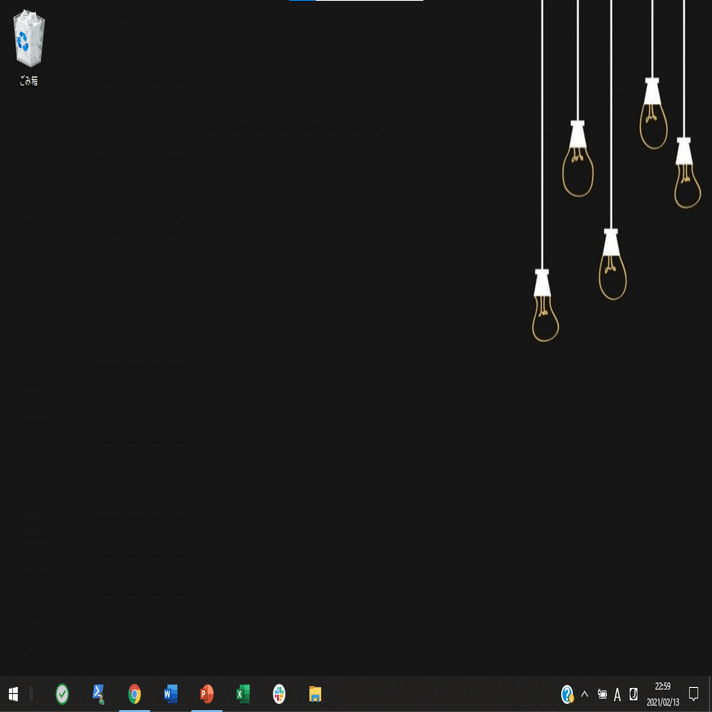
Task: Launch the blue PowerShell-style taskbar icon
Action: coord(98,694)
